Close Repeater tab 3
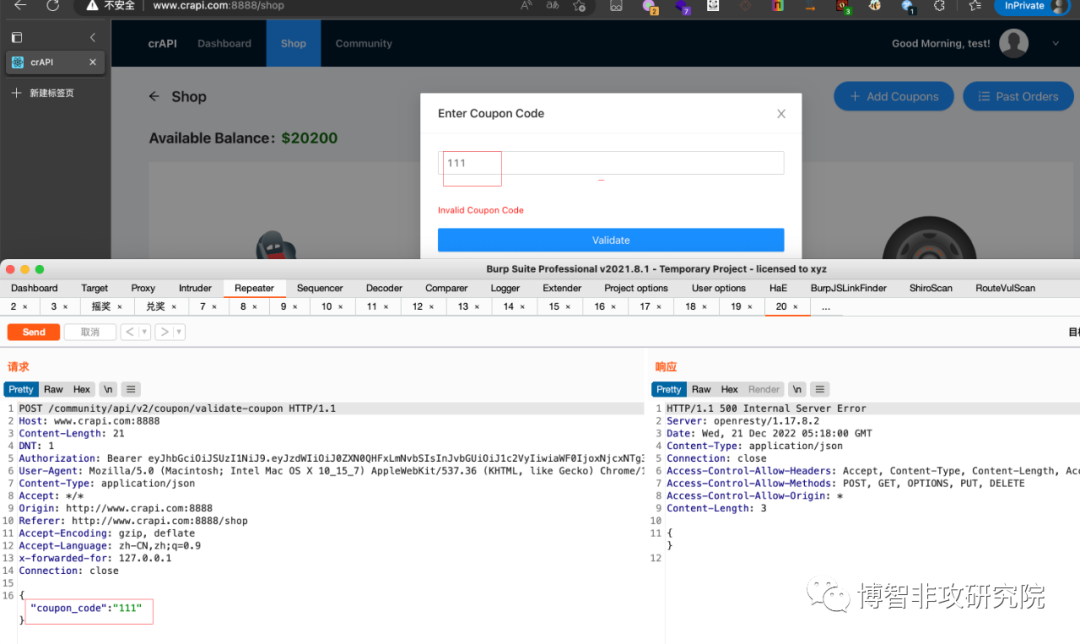 tap(65, 307)
